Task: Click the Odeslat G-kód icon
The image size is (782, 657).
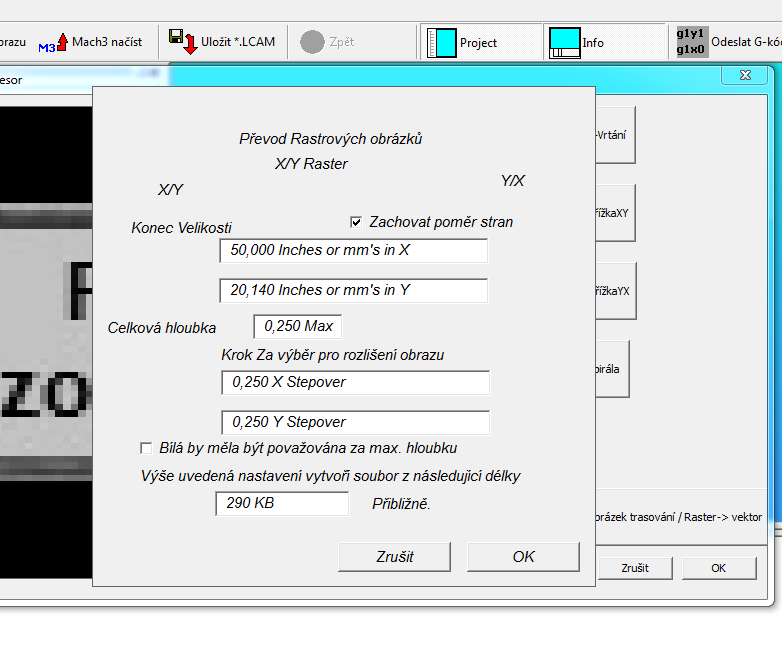Action: pos(692,42)
